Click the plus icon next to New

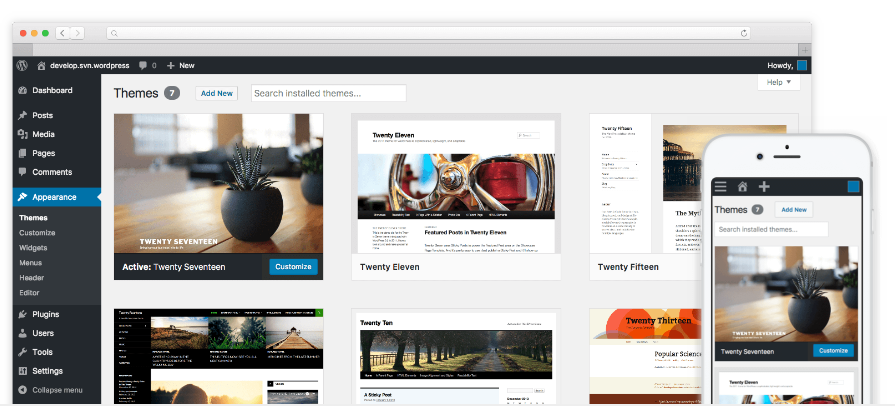[171, 66]
